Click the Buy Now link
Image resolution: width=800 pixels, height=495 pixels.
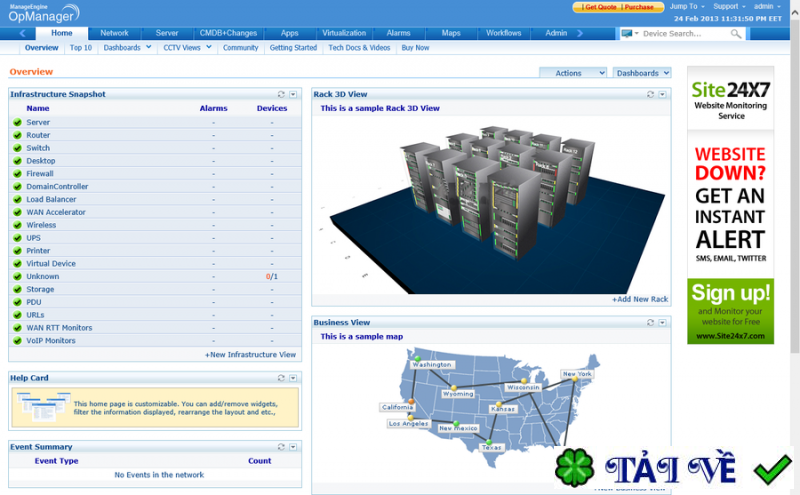[x=415, y=47]
